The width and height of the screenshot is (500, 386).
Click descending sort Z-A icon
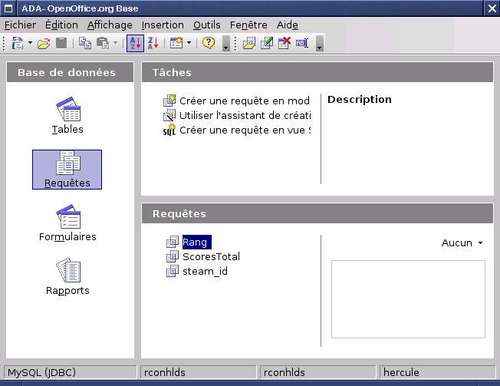[x=153, y=43]
